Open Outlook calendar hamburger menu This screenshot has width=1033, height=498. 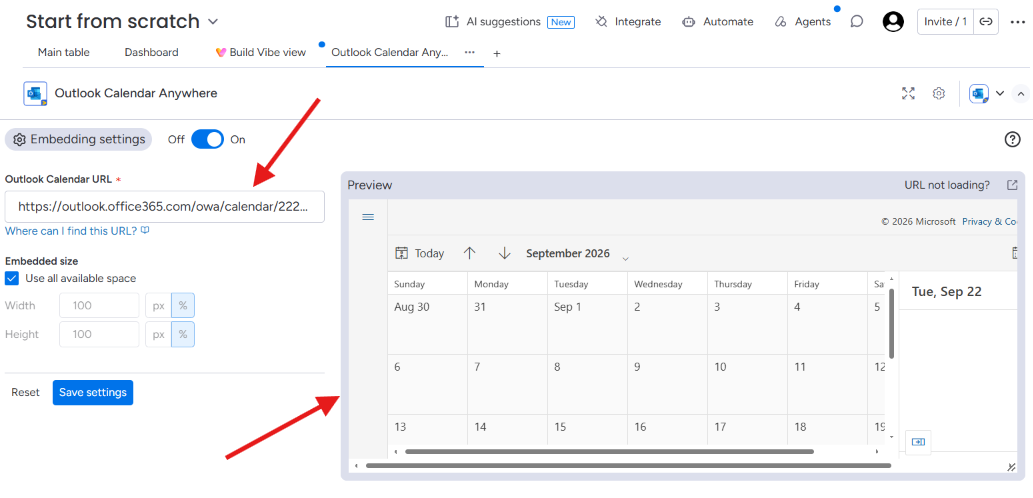(x=368, y=217)
